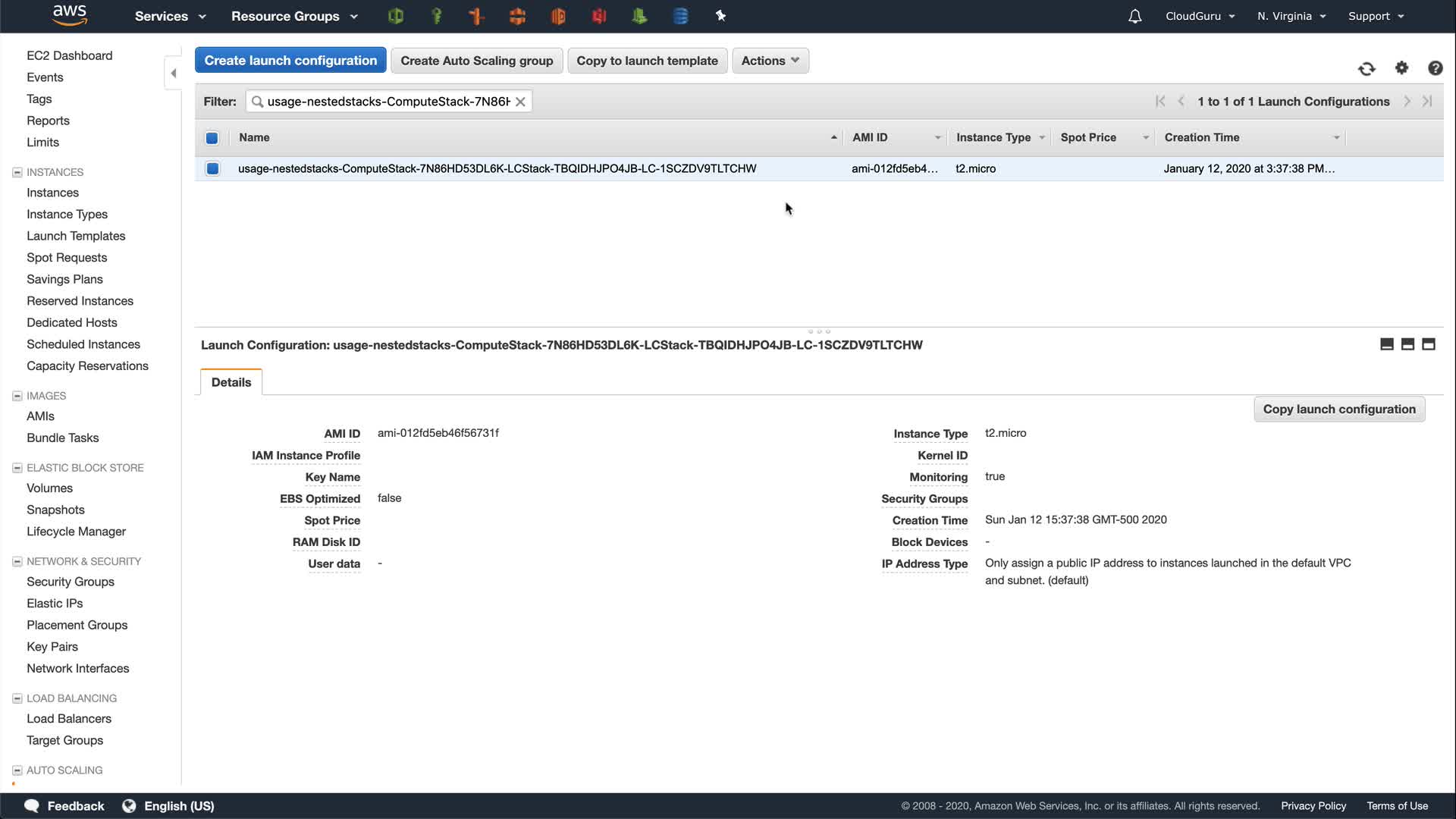This screenshot has width=1456, height=819.
Task: Click Create launch configuration button
Action: click(290, 61)
